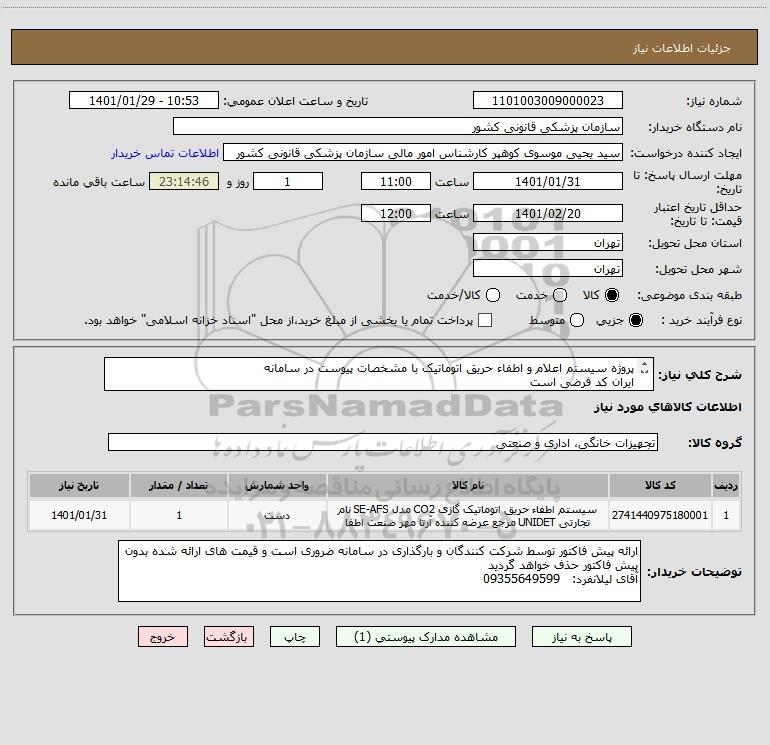This screenshot has height=745, width=770.
Task: Click the توضیحات خریدار text area
Action: 379,571
